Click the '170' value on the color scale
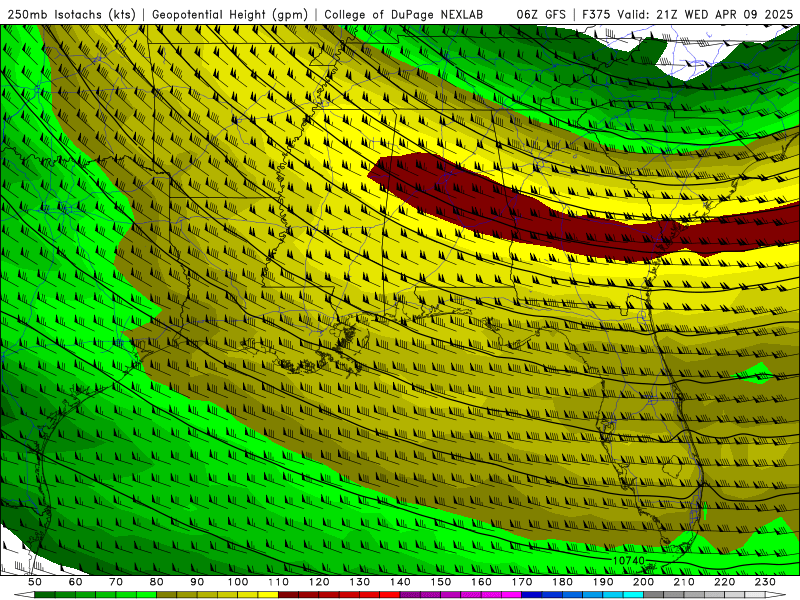The image size is (800, 600). 522,582
